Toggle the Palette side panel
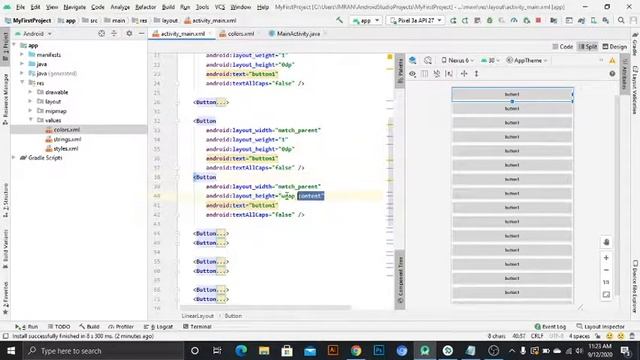Viewport: 640px width, 360px height. [400, 70]
